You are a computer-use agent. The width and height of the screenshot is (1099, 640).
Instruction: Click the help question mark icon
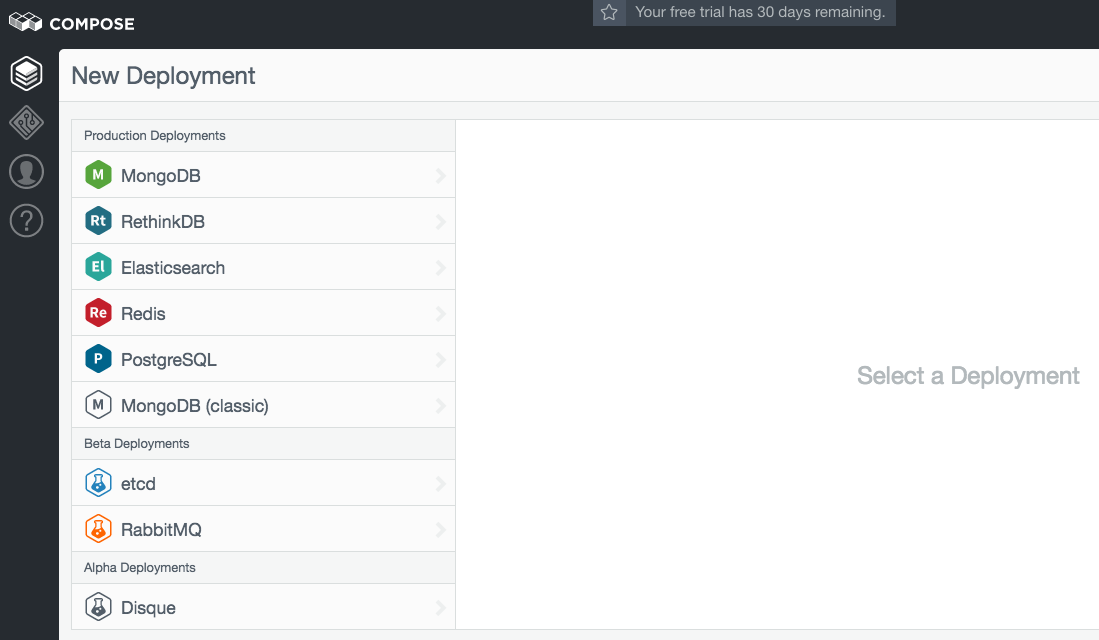26,221
